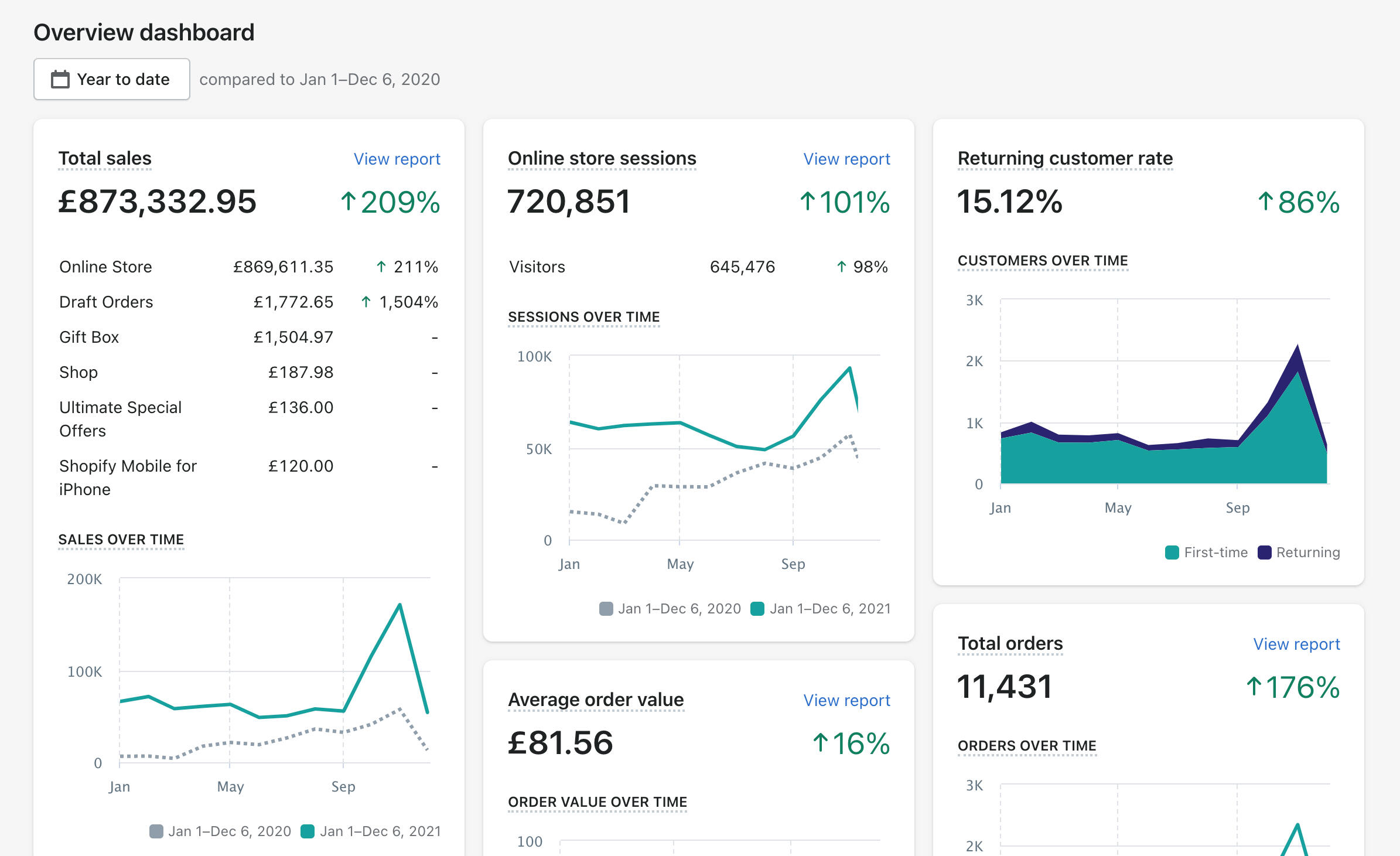Click the up arrow beside 86%
Image resolution: width=1400 pixels, height=856 pixels.
[1265, 202]
